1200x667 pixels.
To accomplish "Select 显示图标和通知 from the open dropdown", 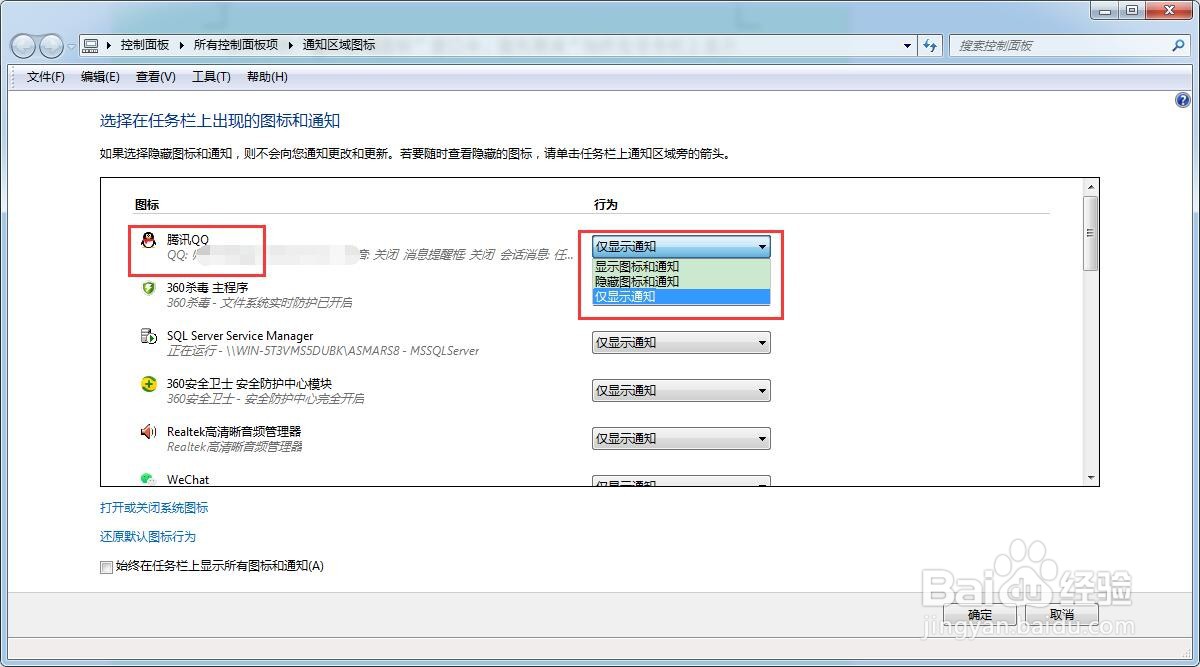I will (x=681, y=267).
